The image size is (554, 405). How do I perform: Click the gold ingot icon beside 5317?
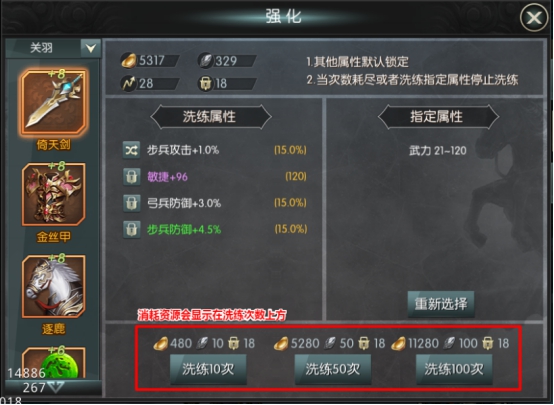128,60
